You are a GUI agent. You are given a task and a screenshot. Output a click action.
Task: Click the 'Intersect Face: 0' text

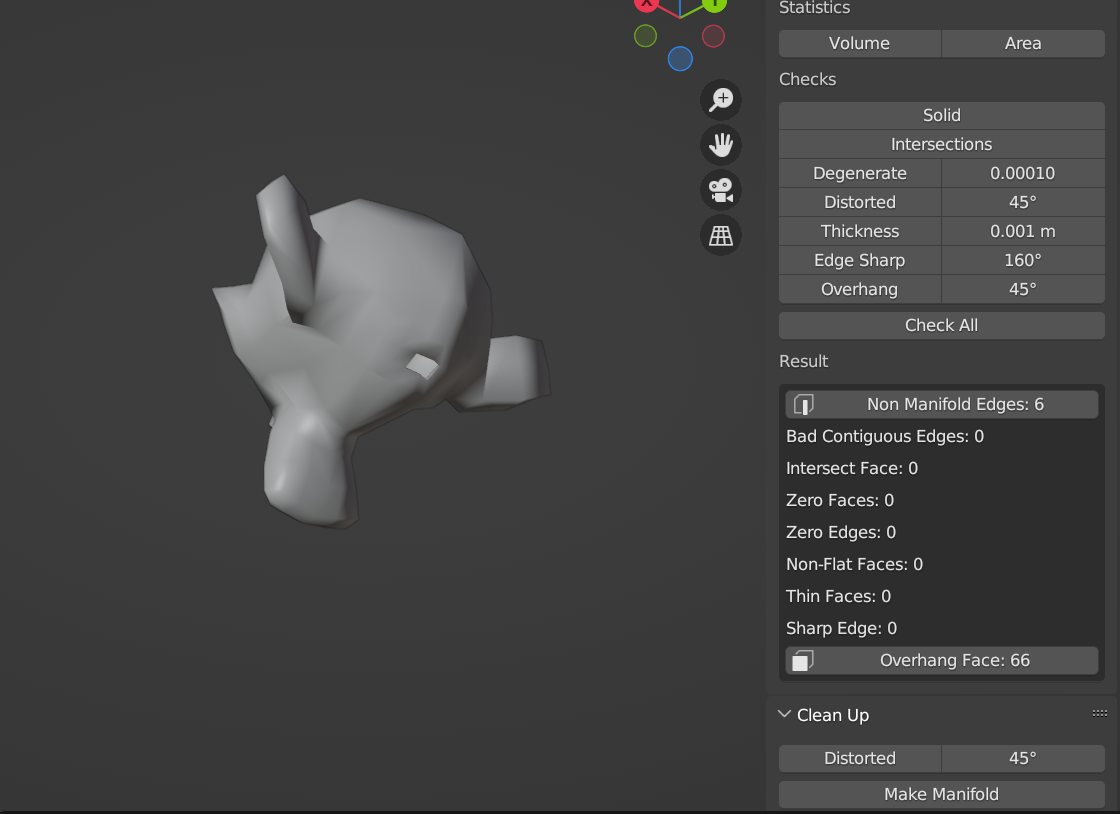point(851,468)
